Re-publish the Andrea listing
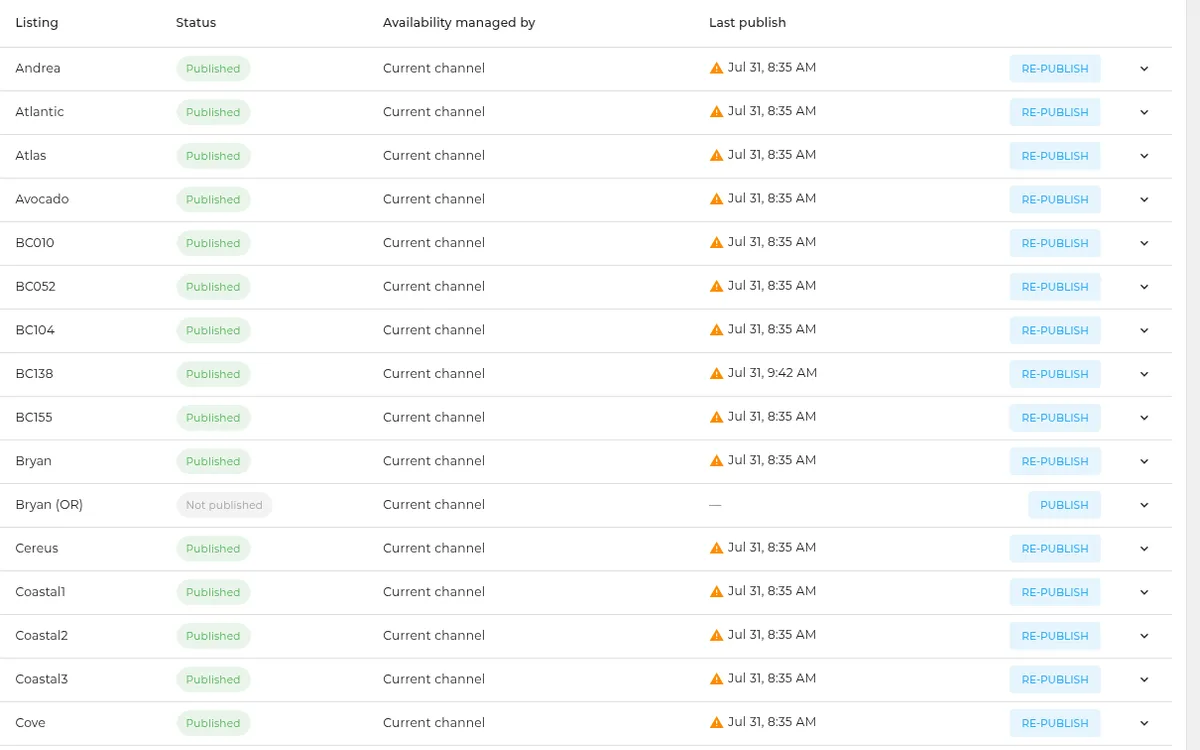Screen dimensions: 1200x750 (1055, 69)
